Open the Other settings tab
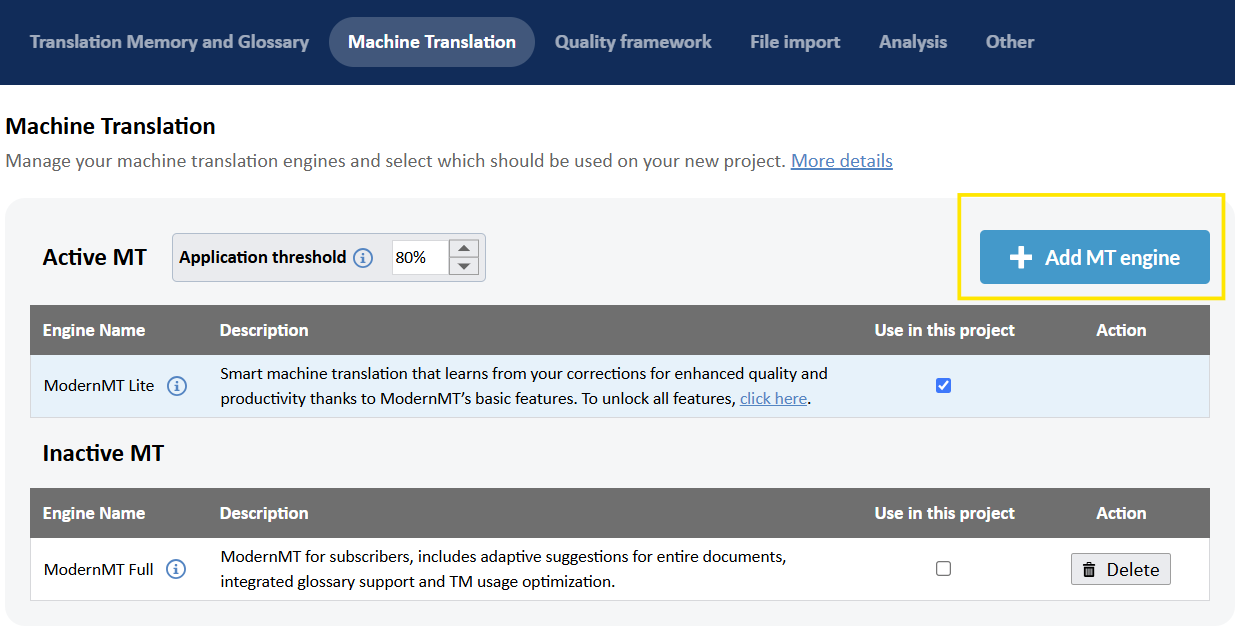The image size is (1235, 632). (1009, 41)
